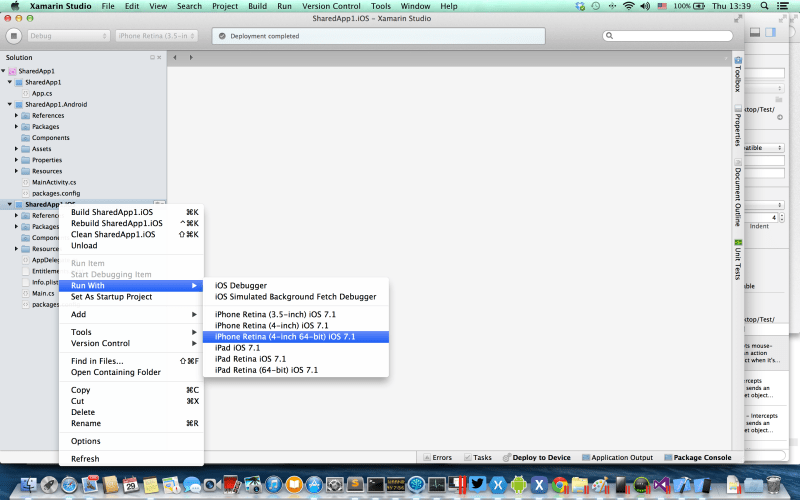This screenshot has height=500, width=800.
Task: Click the volume icon in the menu bar
Action: pyautogui.click(x=645, y=6)
